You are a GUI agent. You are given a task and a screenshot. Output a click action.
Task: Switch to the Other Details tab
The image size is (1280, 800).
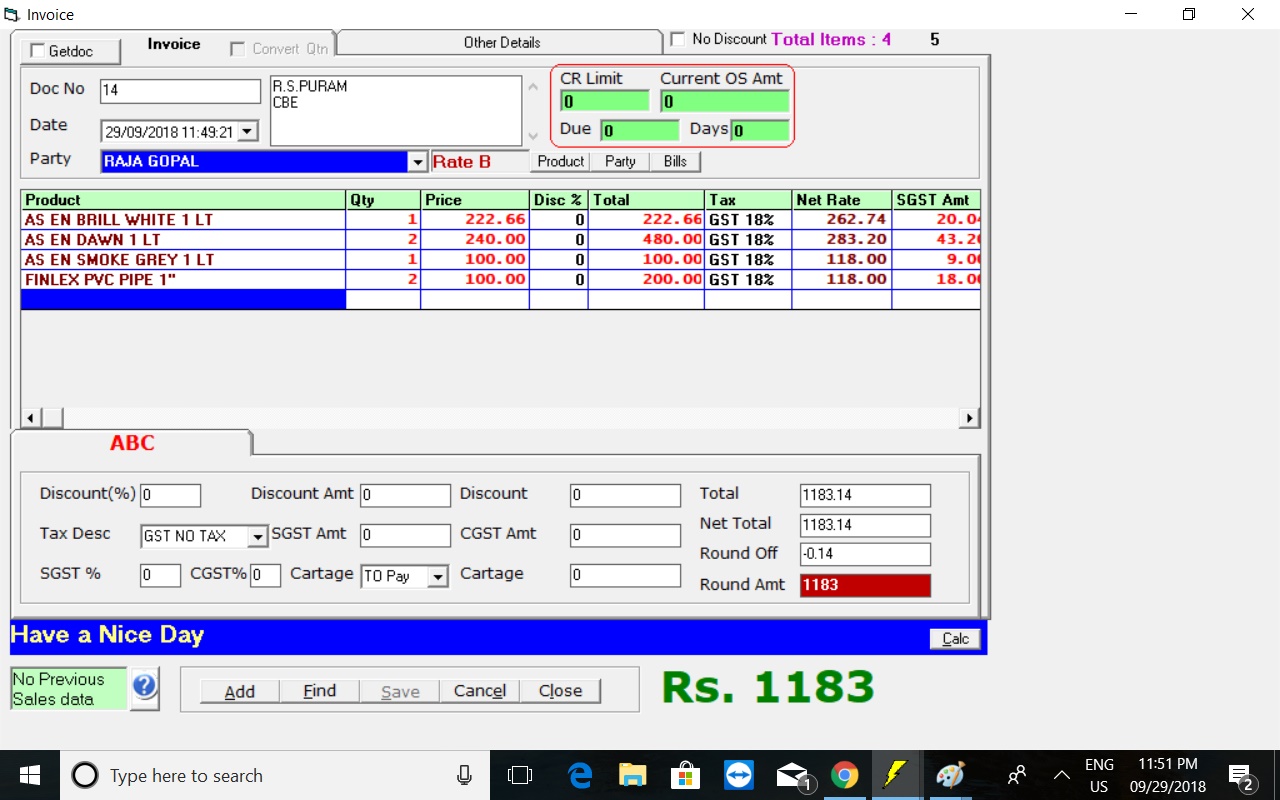pos(501,42)
